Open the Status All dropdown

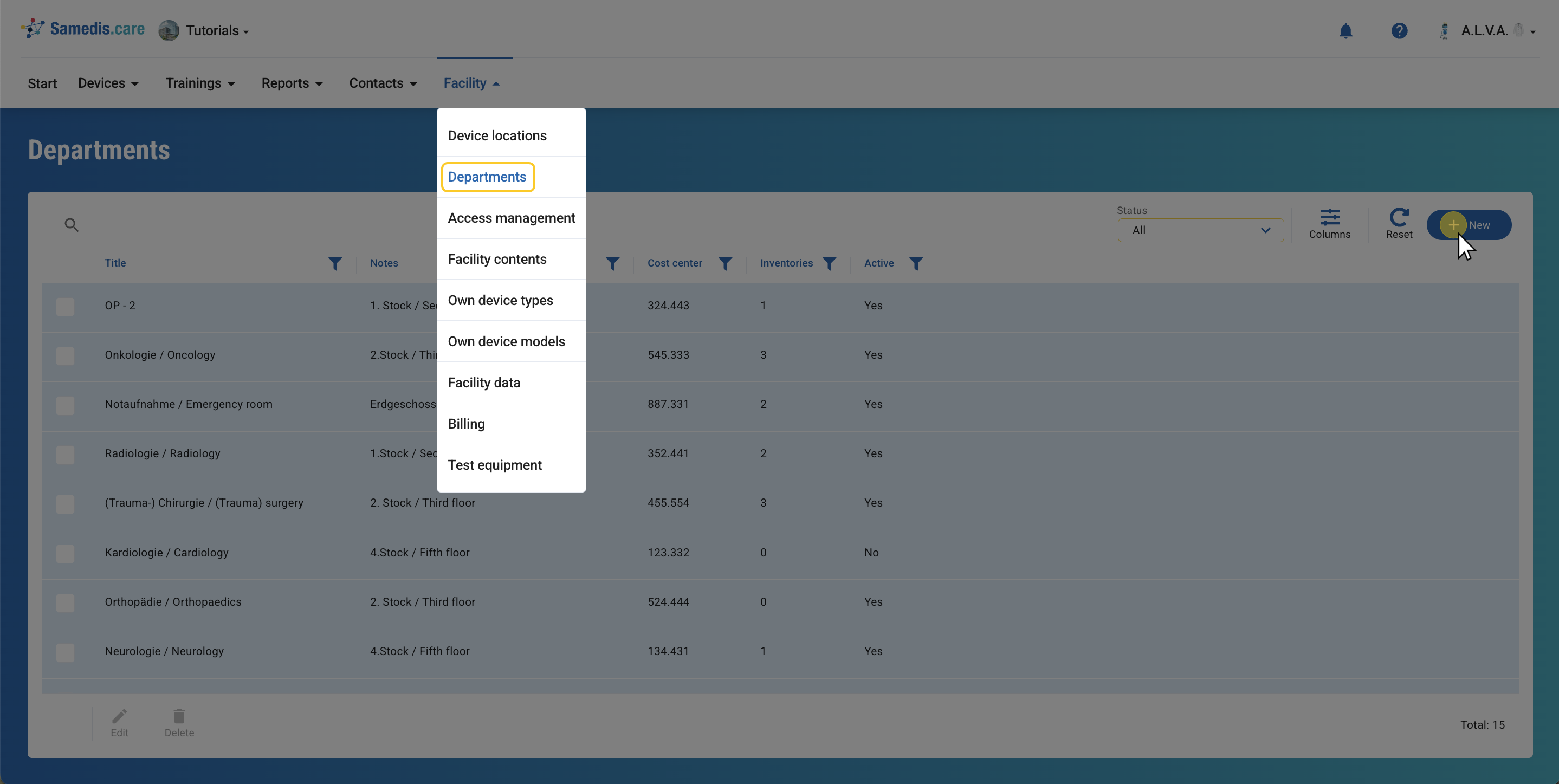click(x=1200, y=230)
